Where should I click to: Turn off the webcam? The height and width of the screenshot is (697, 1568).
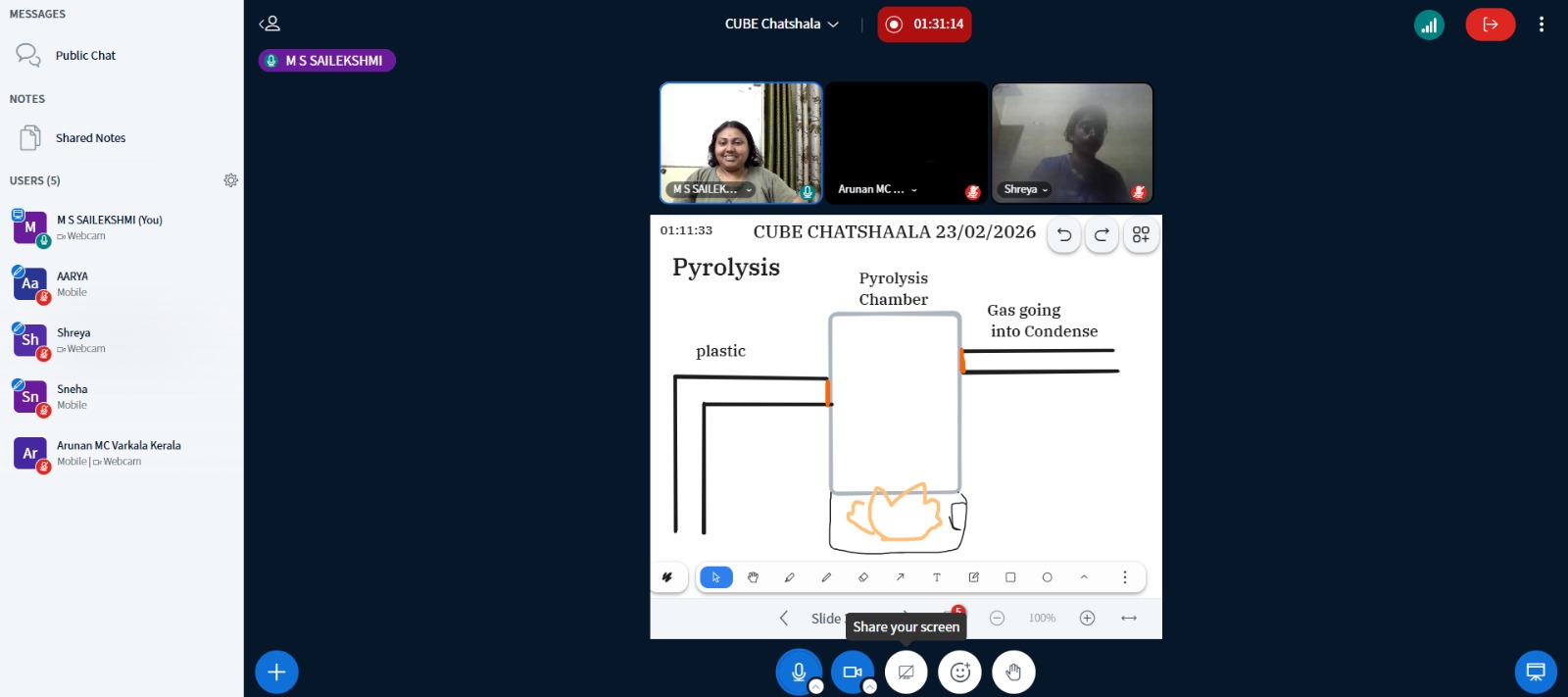point(852,672)
